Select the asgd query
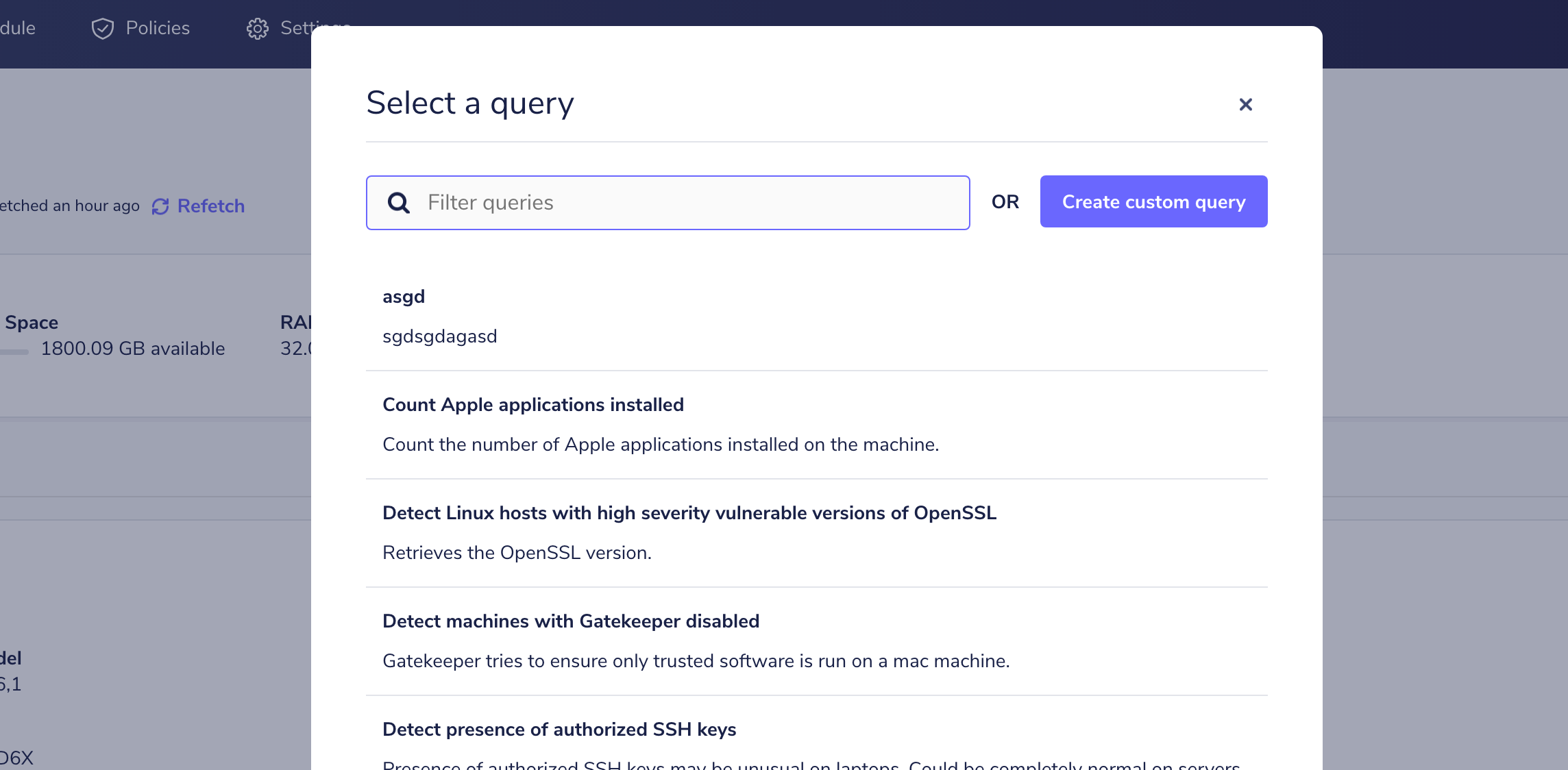Screen dimensions: 1568x770 [x=404, y=297]
